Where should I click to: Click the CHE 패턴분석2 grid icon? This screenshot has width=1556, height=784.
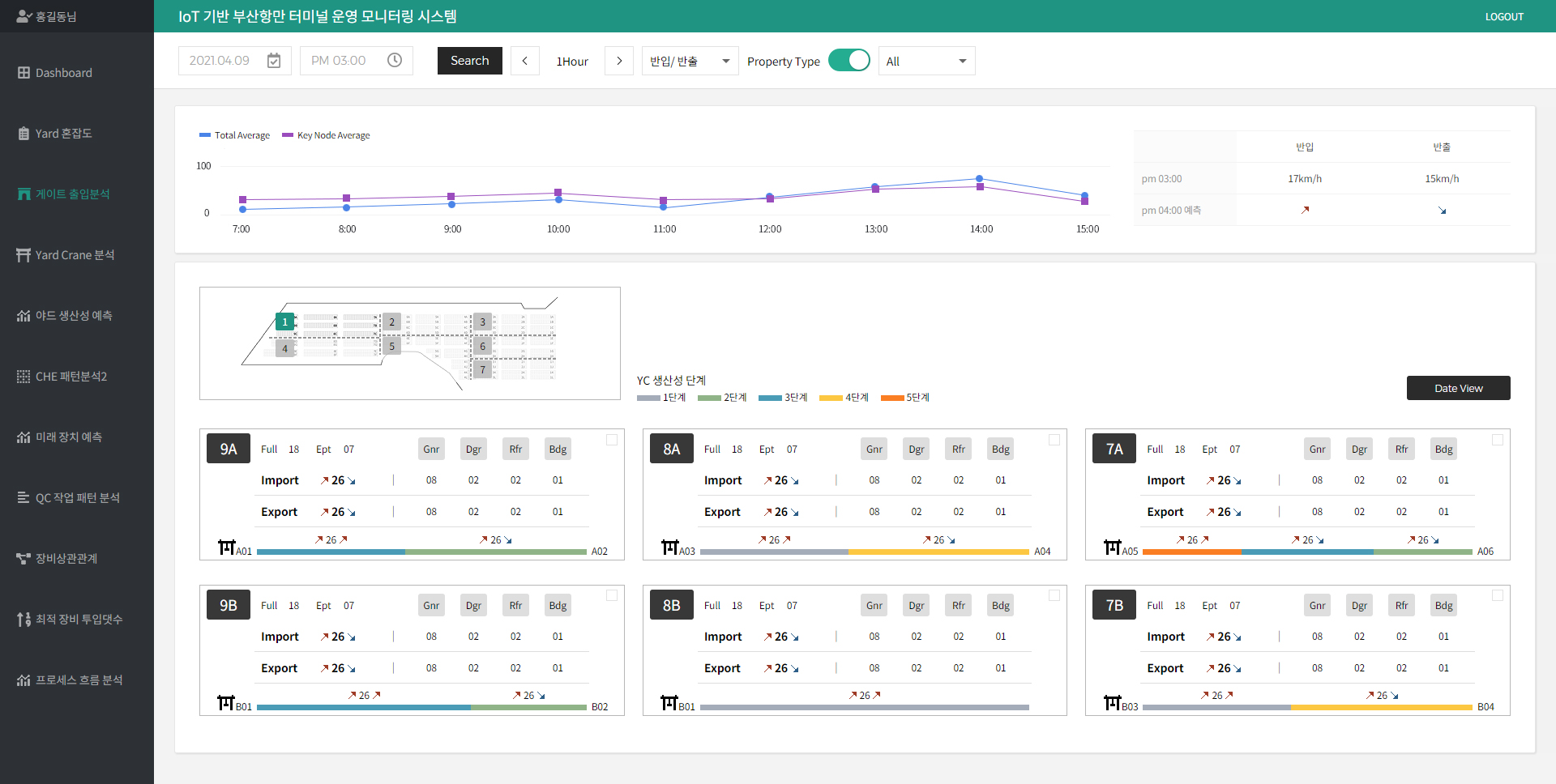pyautogui.click(x=24, y=377)
